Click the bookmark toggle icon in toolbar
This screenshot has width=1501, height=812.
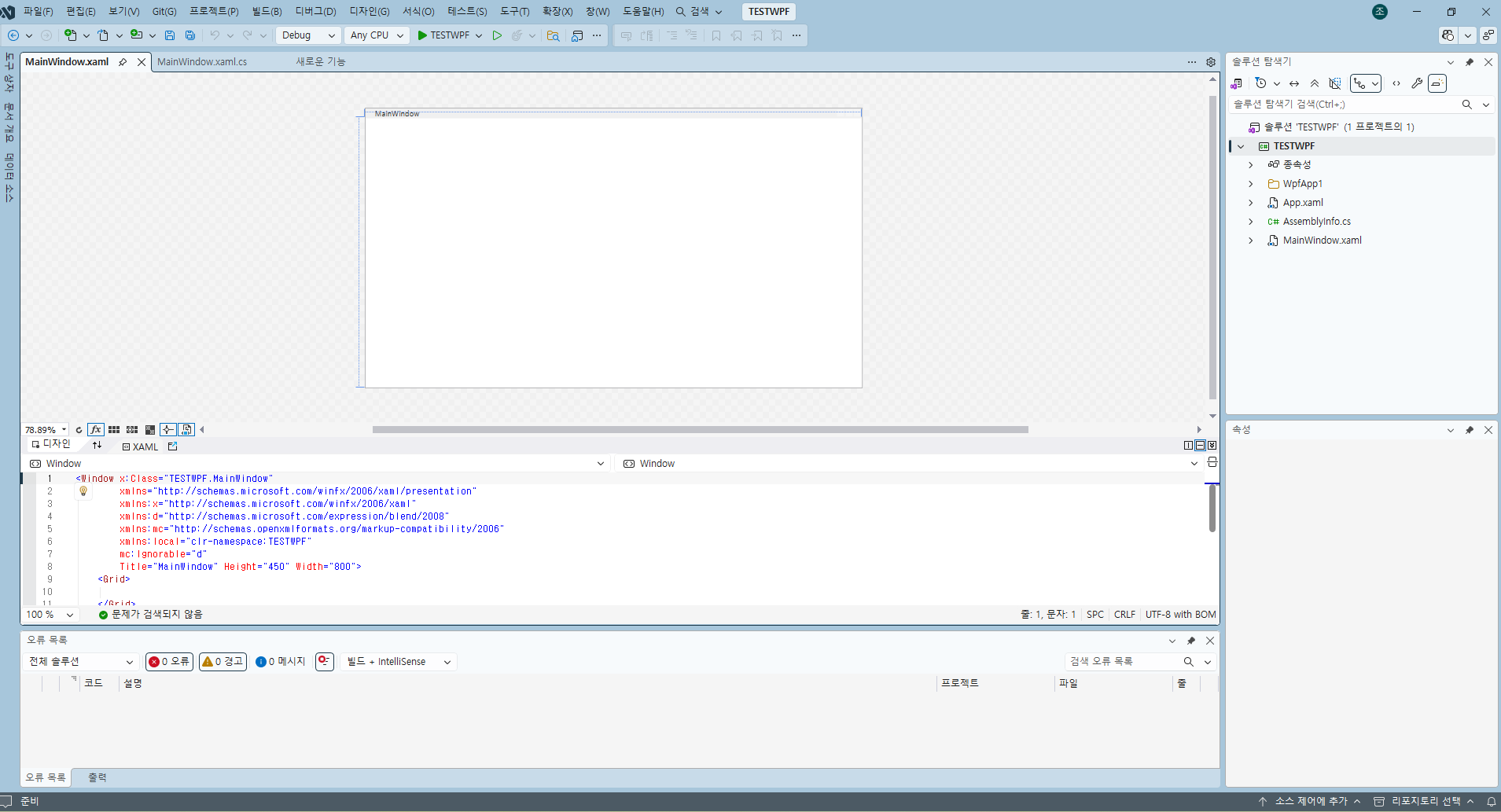coord(716,35)
